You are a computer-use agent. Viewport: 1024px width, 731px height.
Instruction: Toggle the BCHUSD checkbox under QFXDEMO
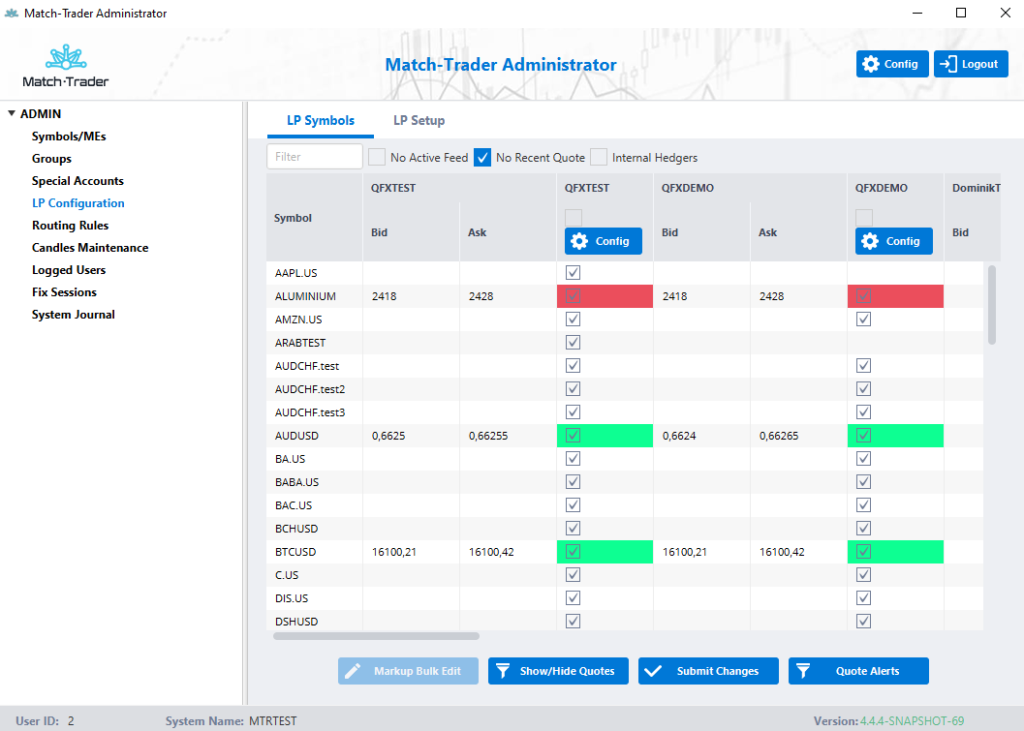(x=863, y=528)
